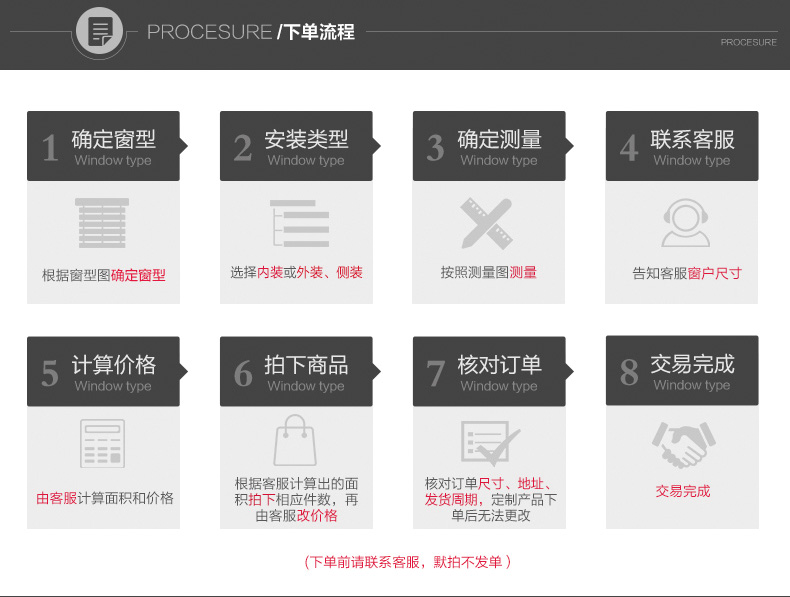Click the calculator icon for price calculation

coord(102,444)
